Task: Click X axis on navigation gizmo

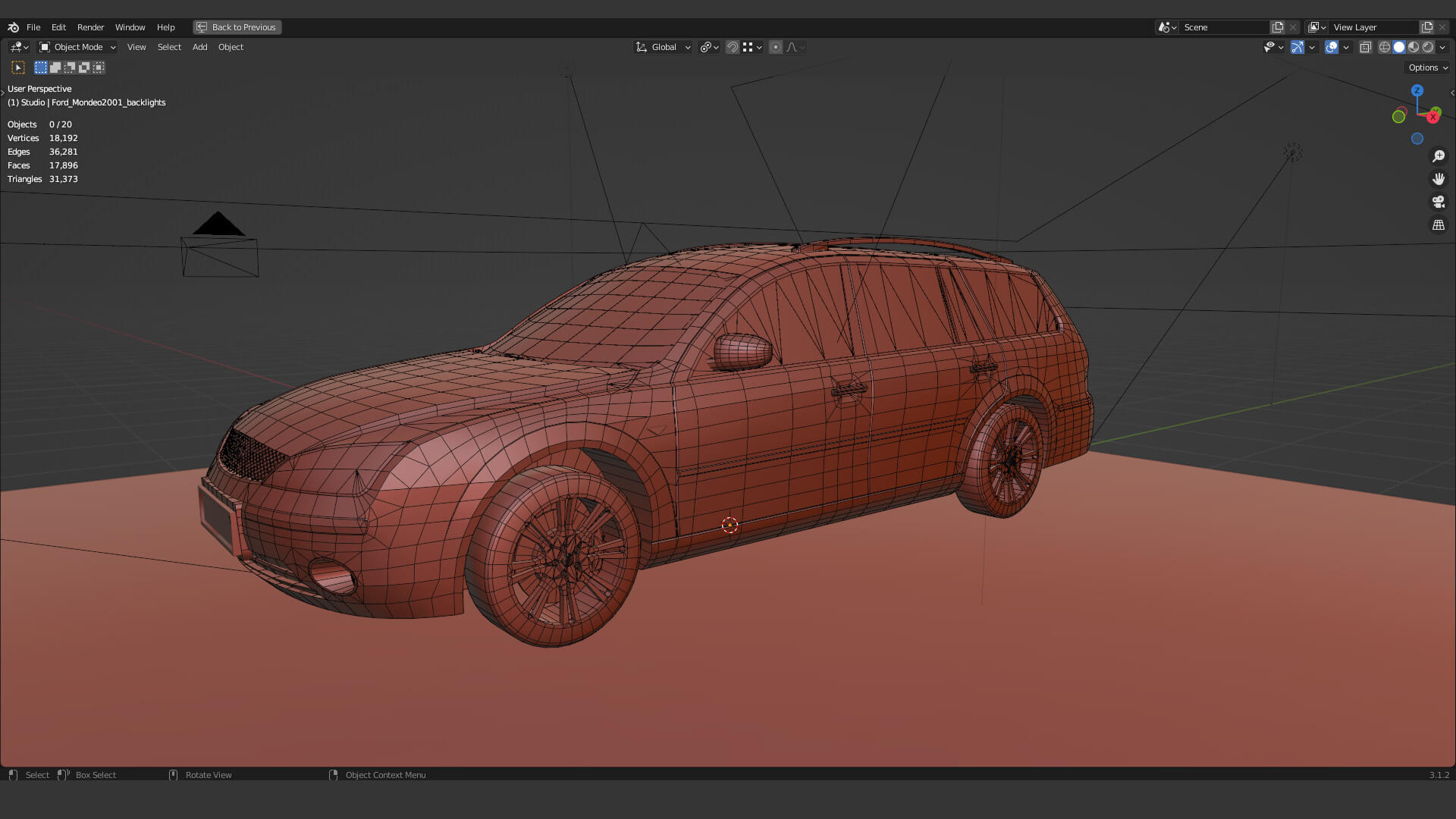Action: (x=1432, y=117)
